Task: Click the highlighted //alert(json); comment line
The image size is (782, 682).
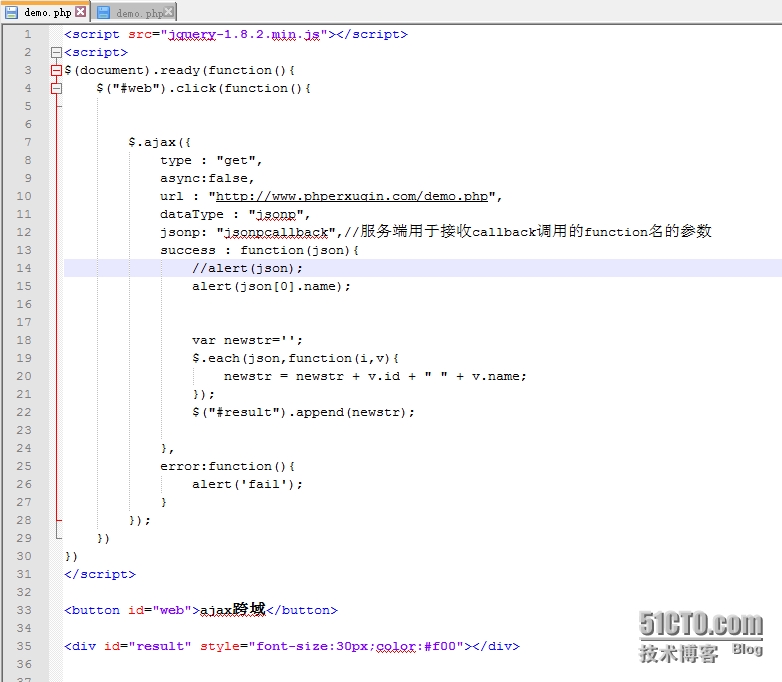Action: point(247,268)
